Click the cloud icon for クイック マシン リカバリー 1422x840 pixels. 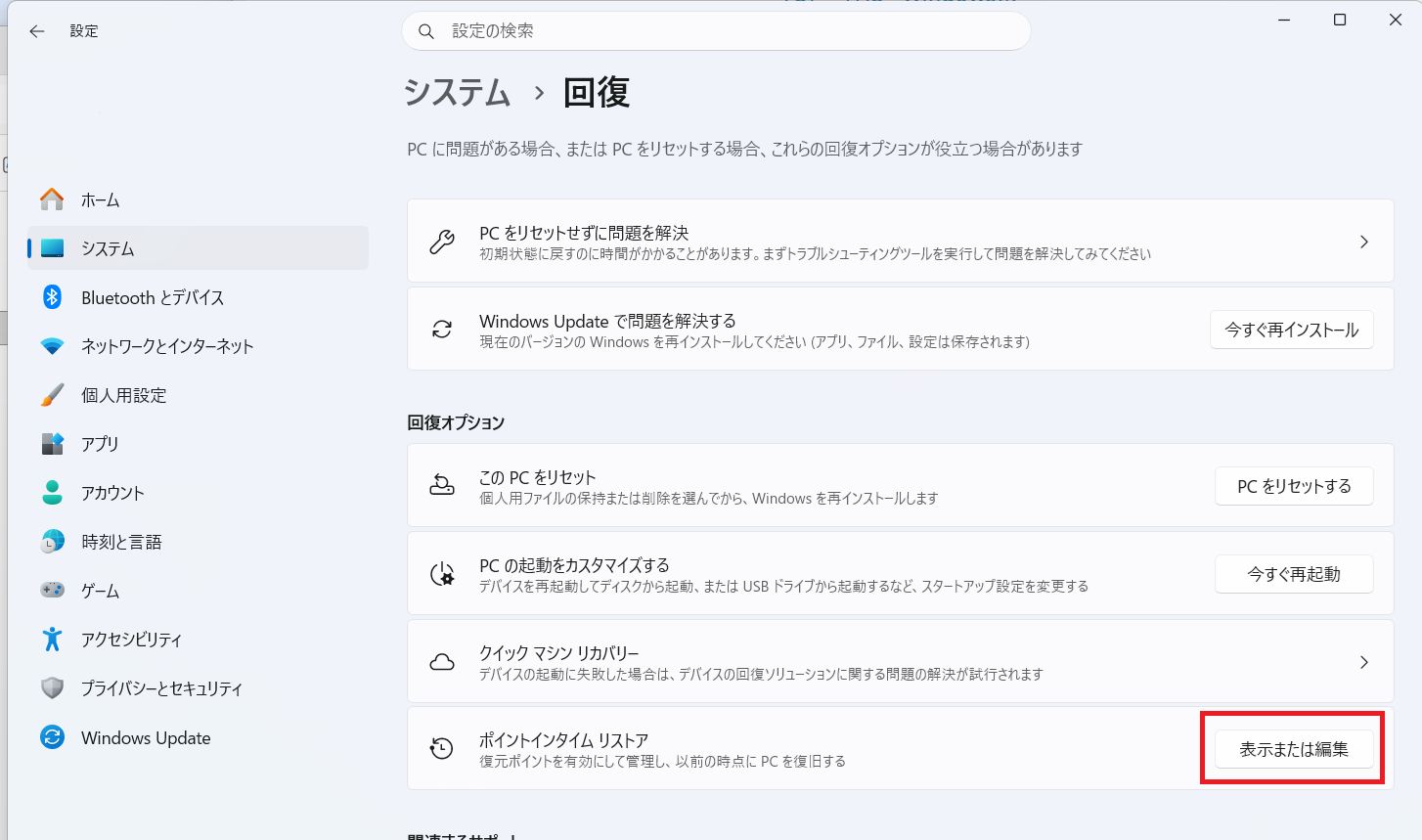(x=442, y=662)
